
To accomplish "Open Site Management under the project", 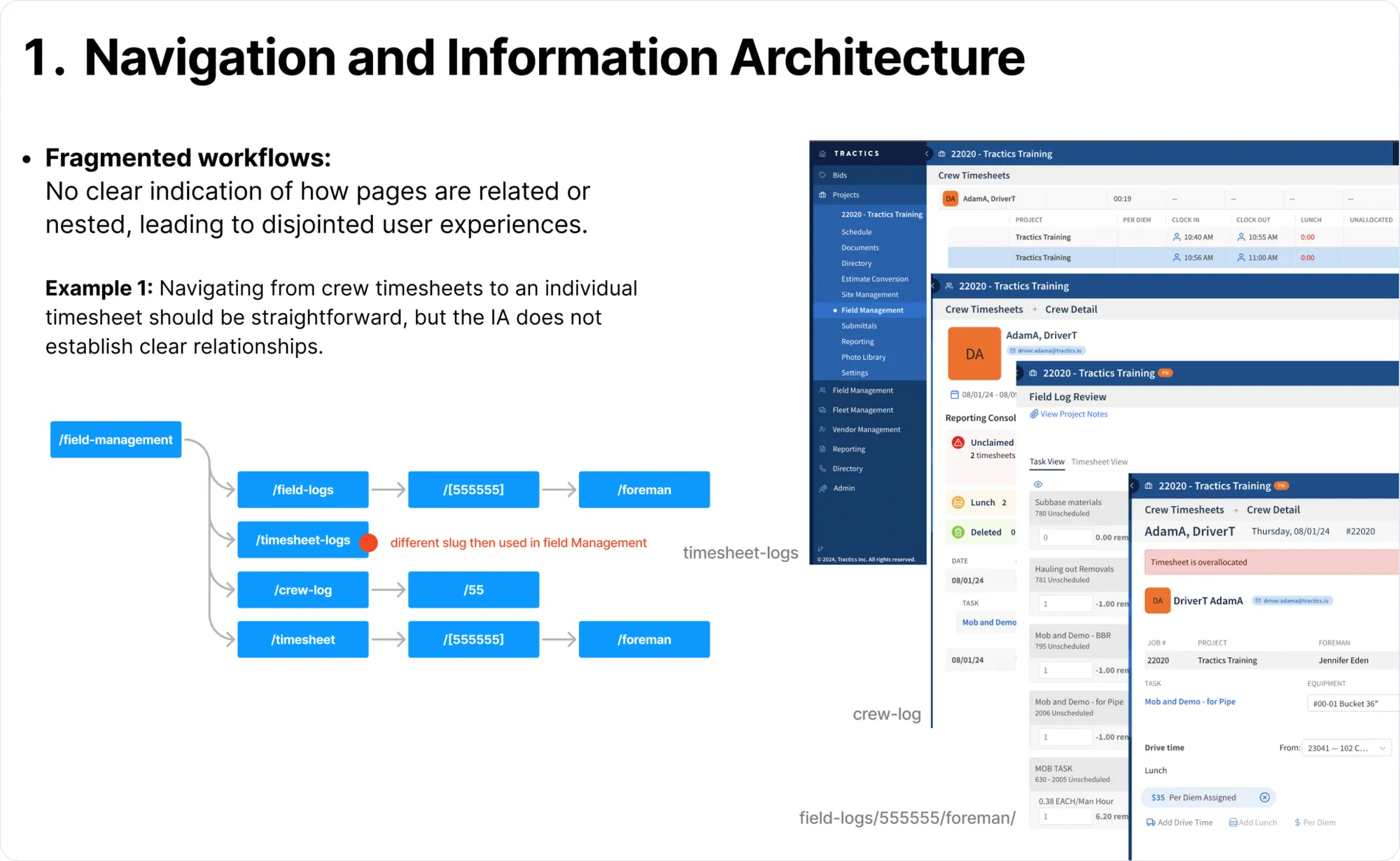I will tap(869, 295).
